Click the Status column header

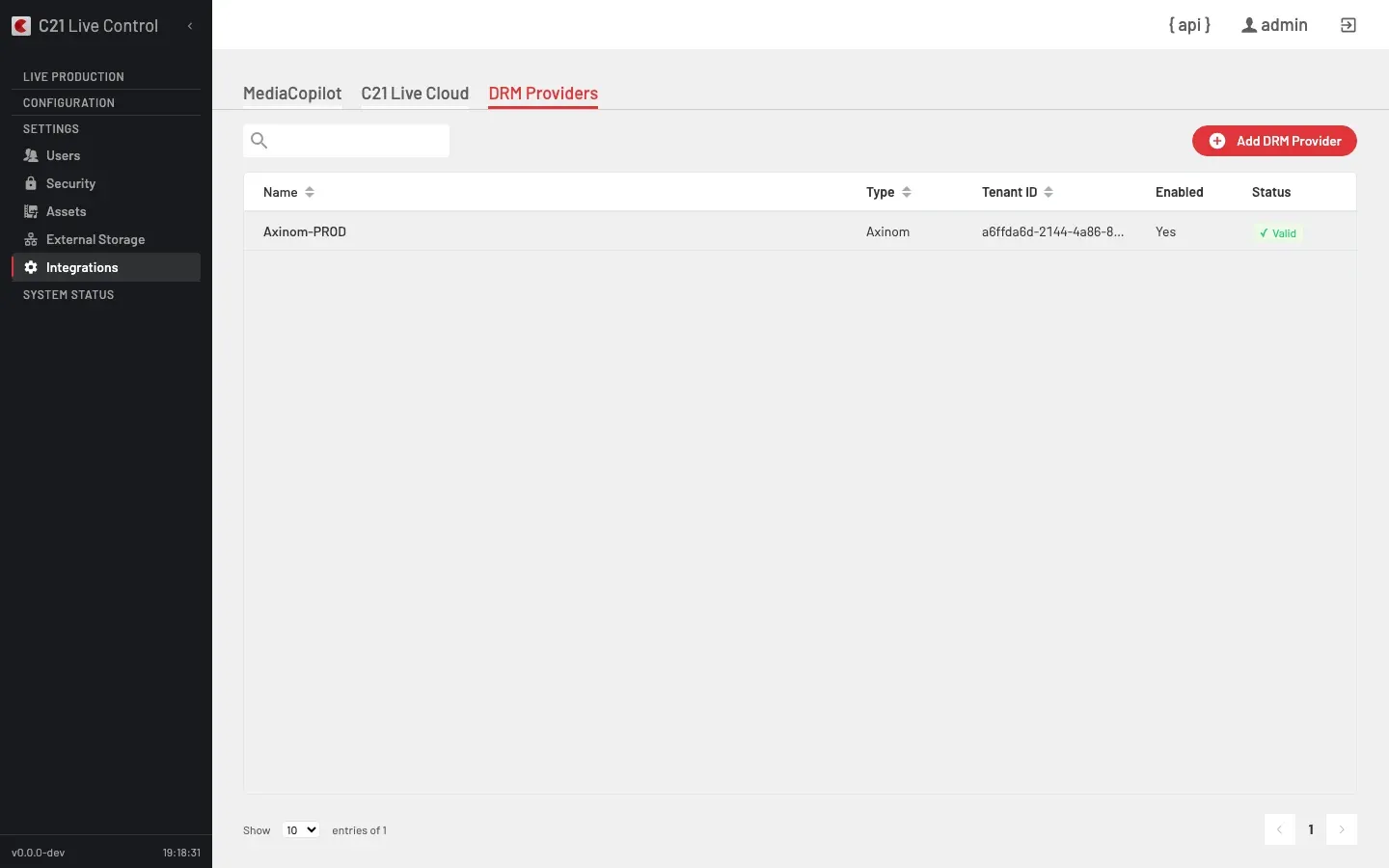[1270, 192]
